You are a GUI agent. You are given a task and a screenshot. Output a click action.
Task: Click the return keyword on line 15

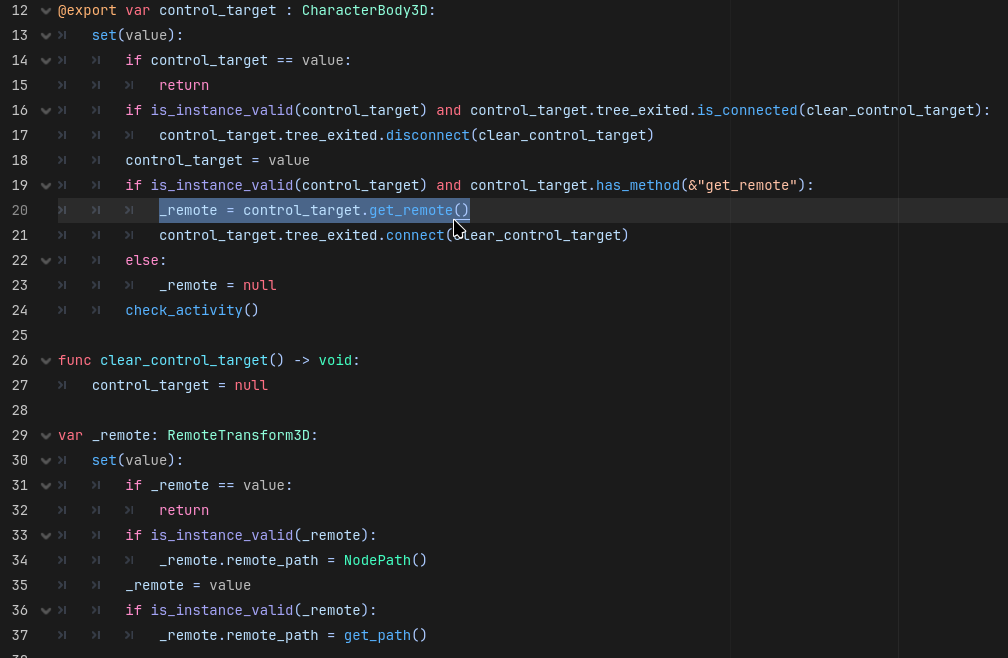184,85
